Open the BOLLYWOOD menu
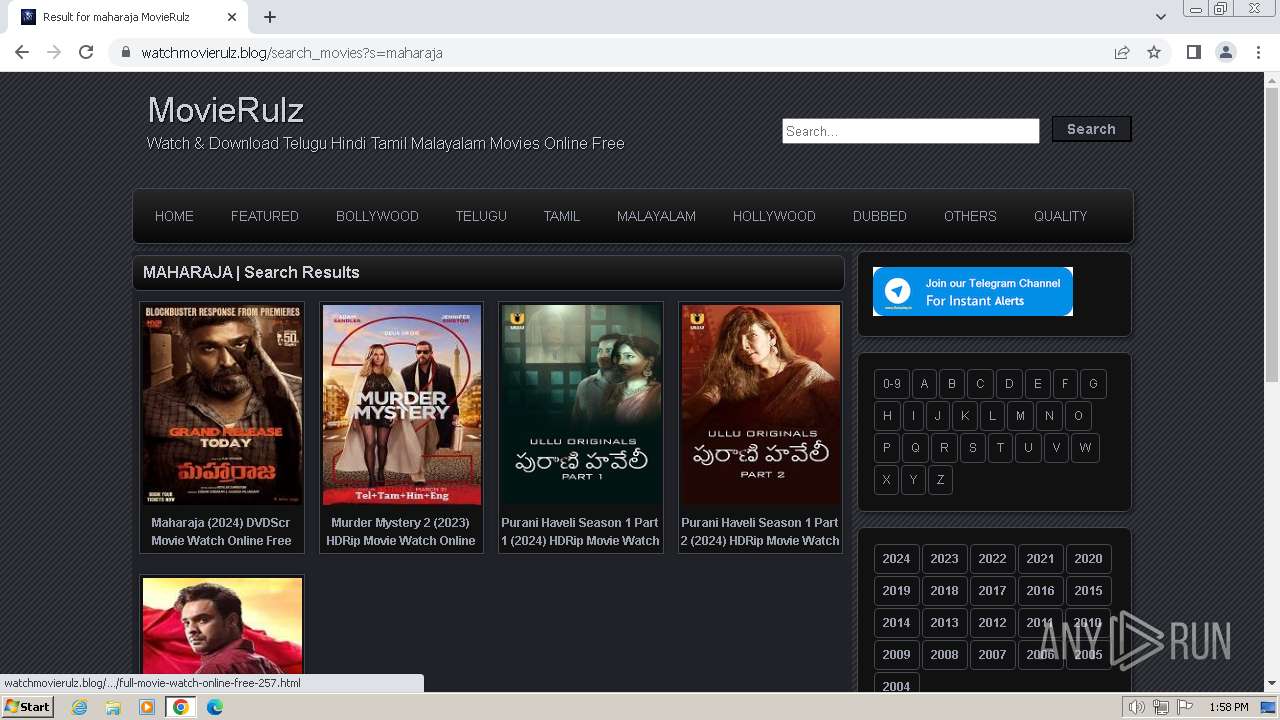 (377, 216)
